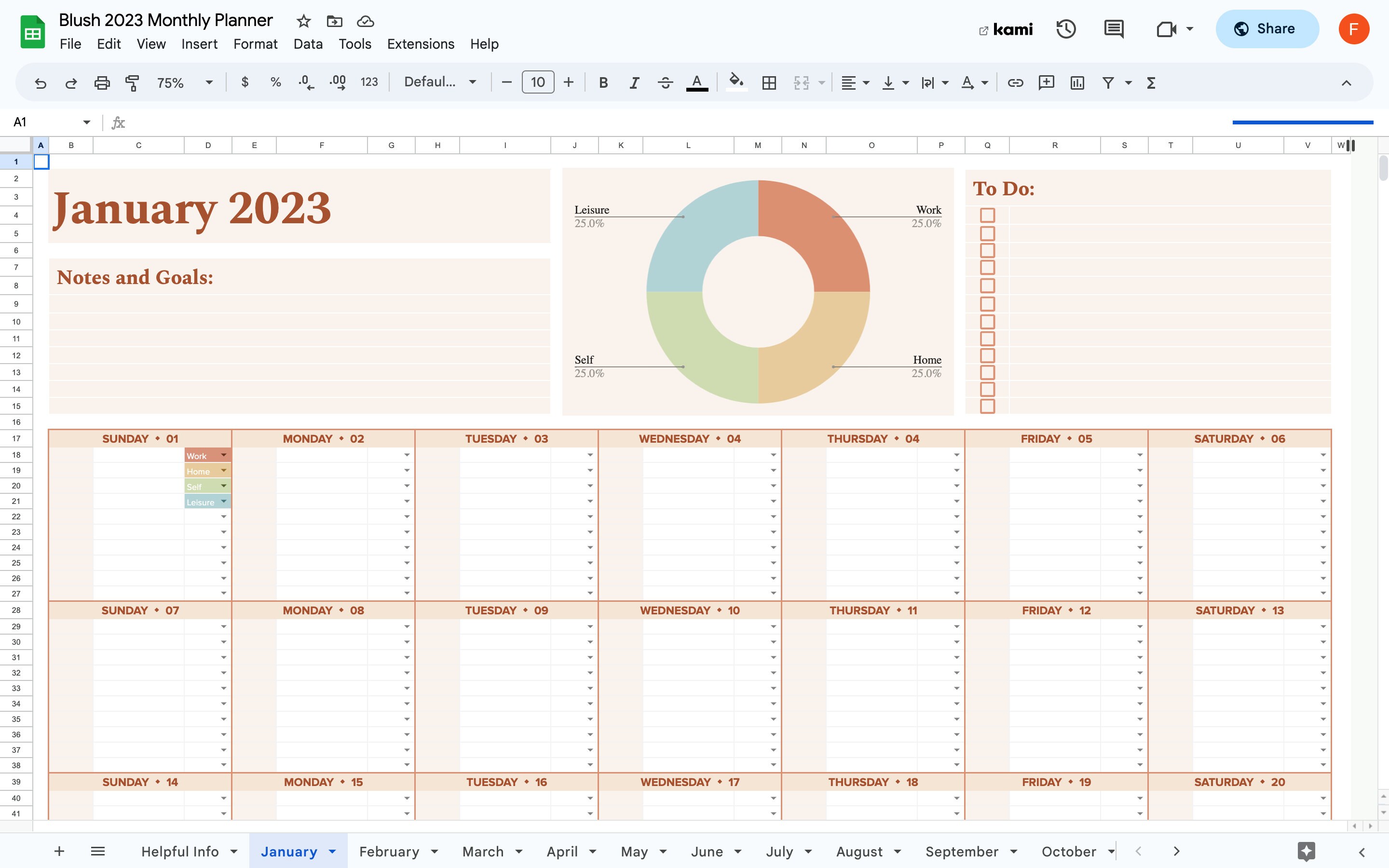The image size is (1389, 868).
Task: Switch to the February sheet tab
Action: click(390, 851)
